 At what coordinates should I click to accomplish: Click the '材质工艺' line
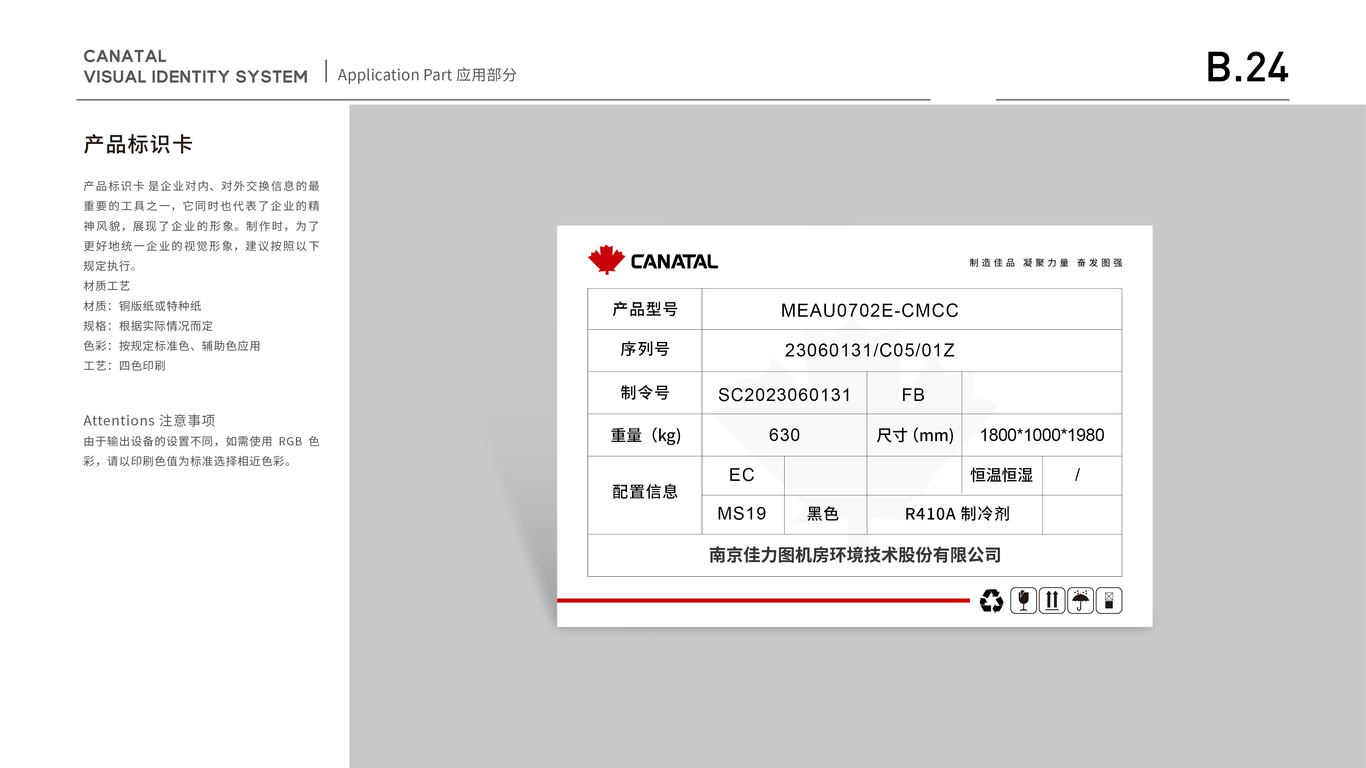[107, 286]
